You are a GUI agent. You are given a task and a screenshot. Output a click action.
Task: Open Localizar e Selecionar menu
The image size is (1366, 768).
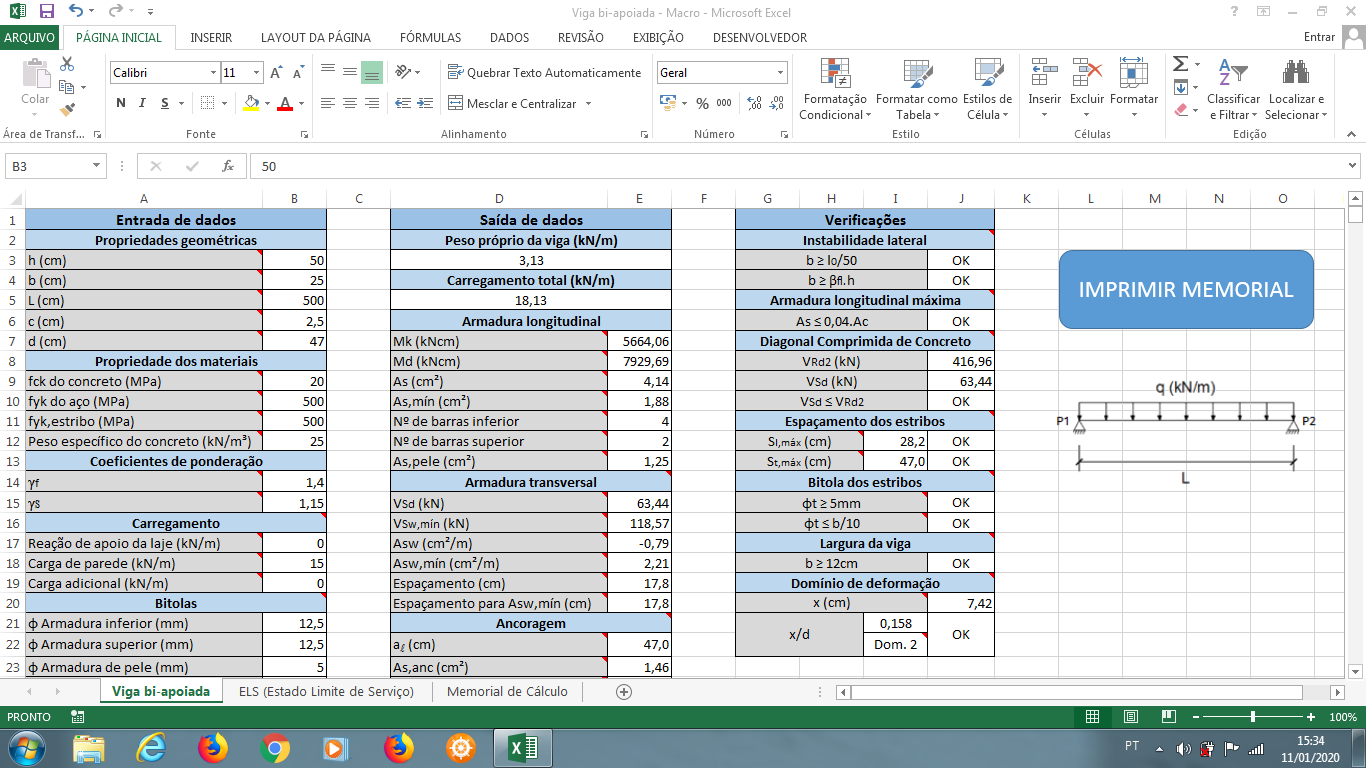[x=1296, y=89]
